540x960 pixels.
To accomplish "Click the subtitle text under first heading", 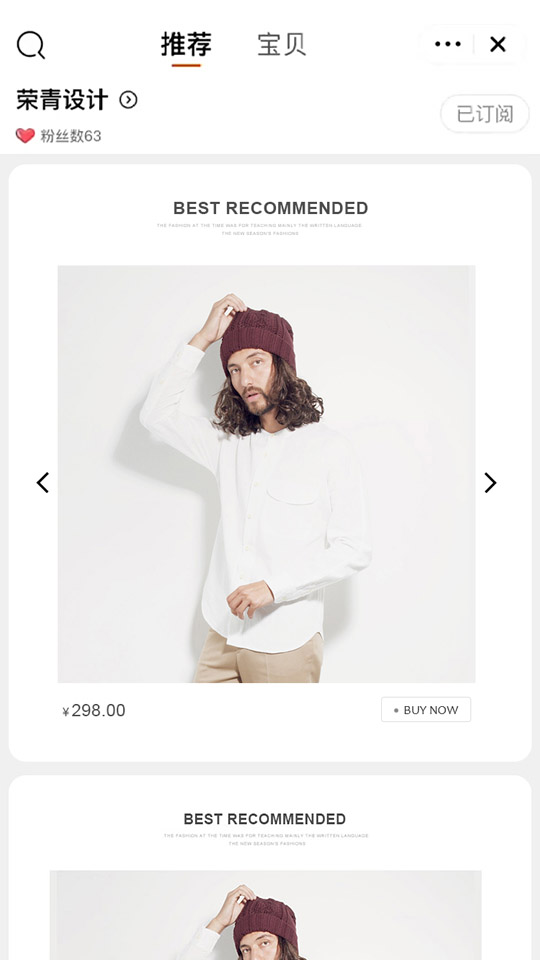I will (x=260, y=229).
